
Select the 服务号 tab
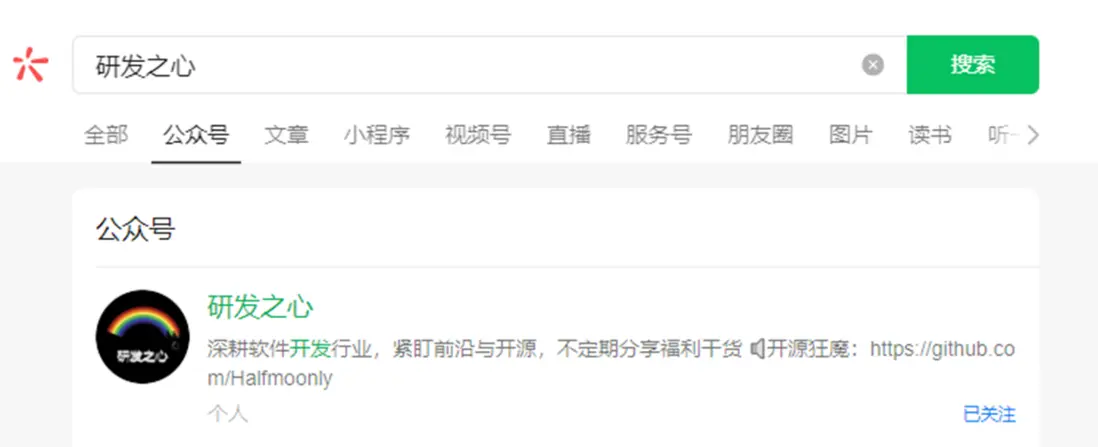coord(659,135)
